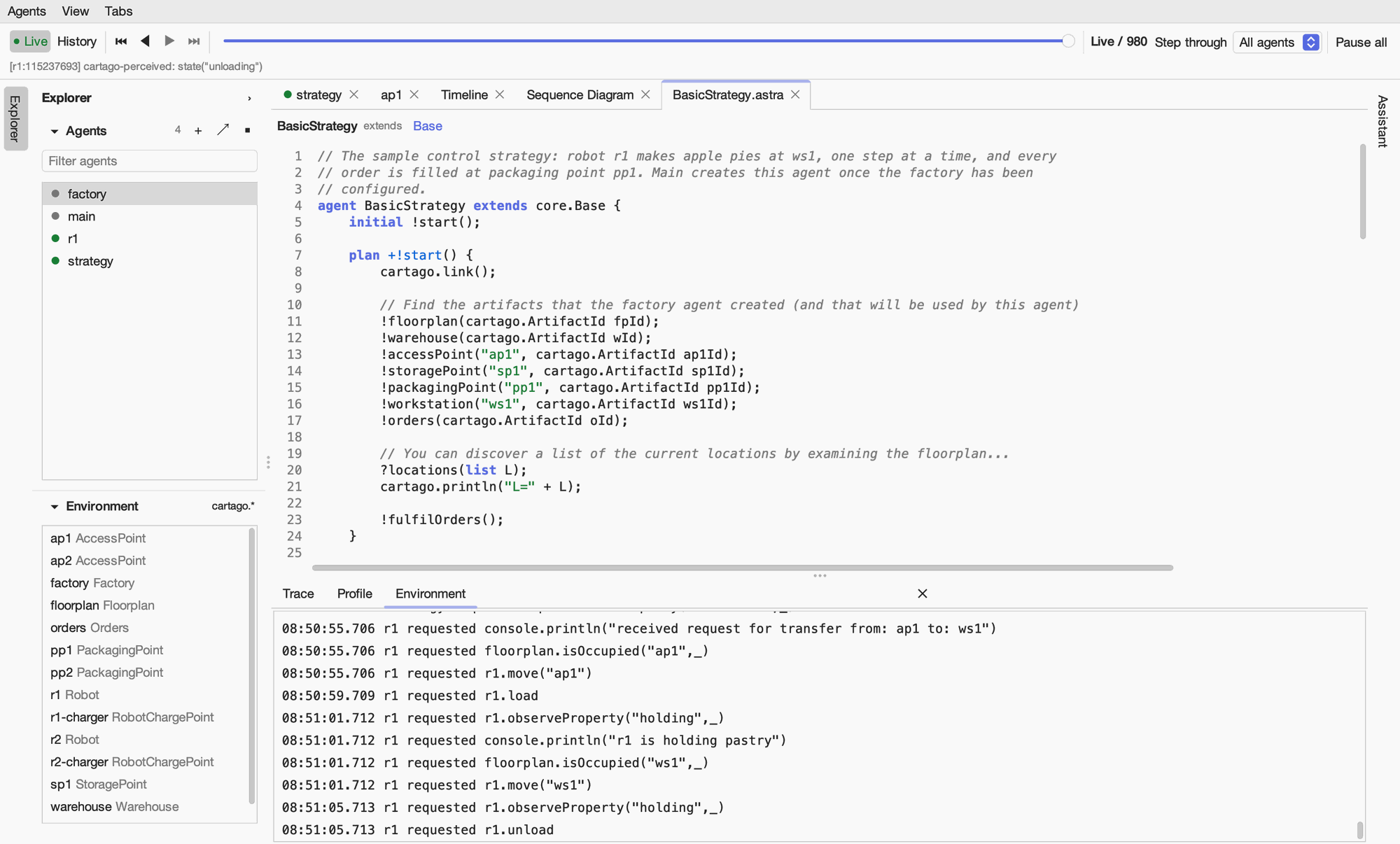Step forward one event
This screenshot has height=844, width=1400.
click(x=169, y=41)
